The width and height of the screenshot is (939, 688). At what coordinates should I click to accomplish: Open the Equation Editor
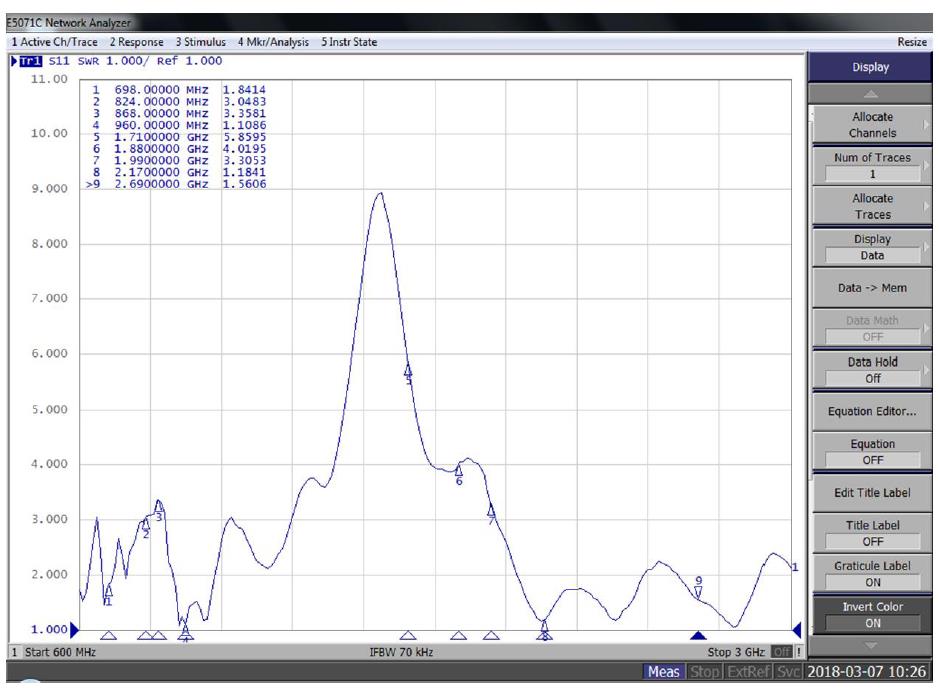pyautogui.click(x=868, y=411)
